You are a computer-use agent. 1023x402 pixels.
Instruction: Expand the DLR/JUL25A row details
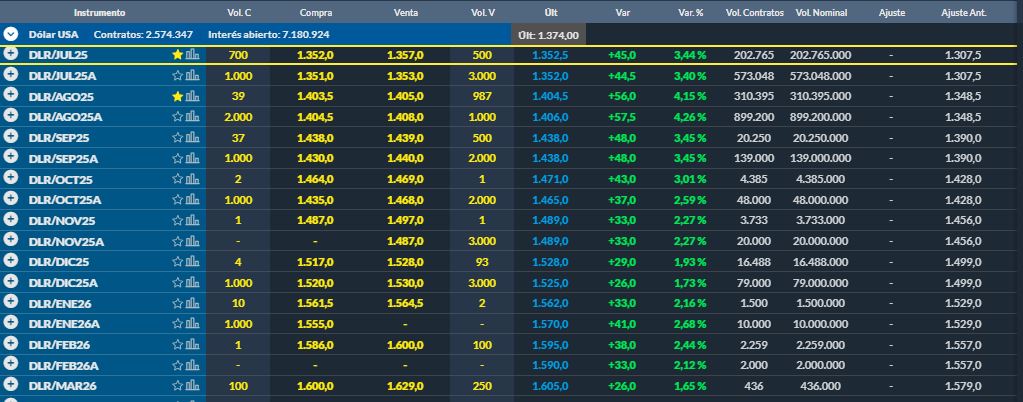click(11, 75)
